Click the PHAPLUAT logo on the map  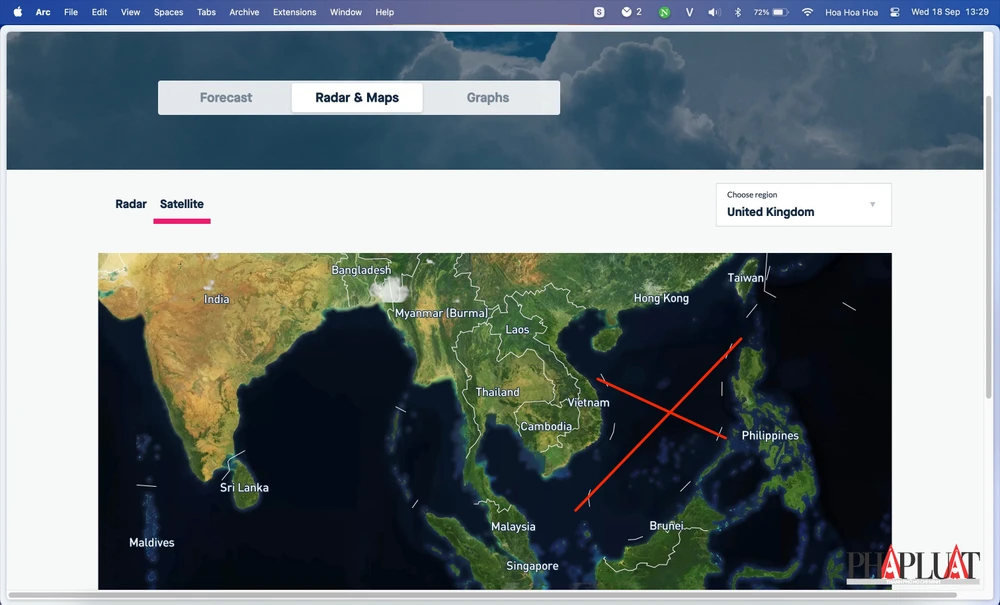tap(915, 563)
